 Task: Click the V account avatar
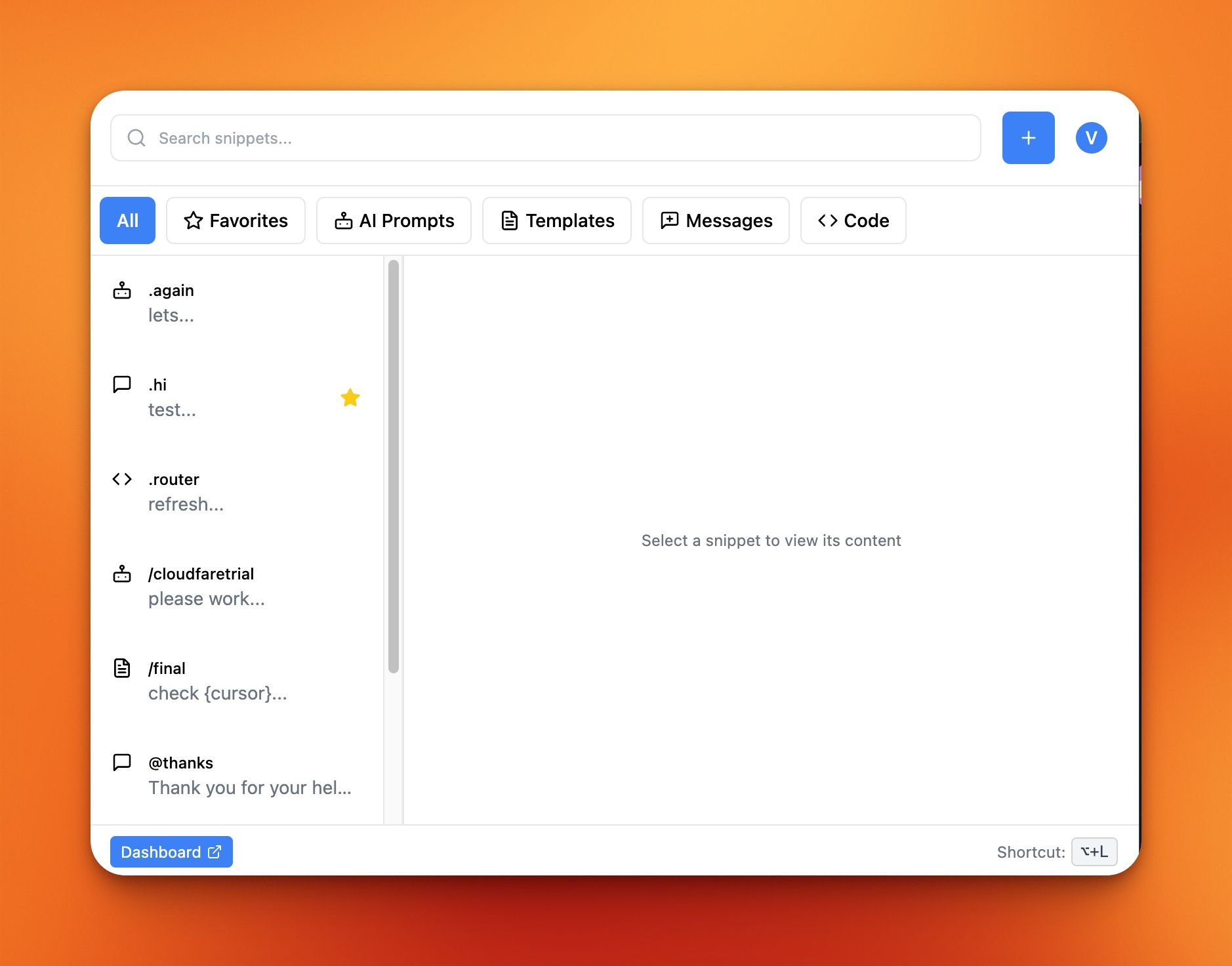click(x=1090, y=138)
